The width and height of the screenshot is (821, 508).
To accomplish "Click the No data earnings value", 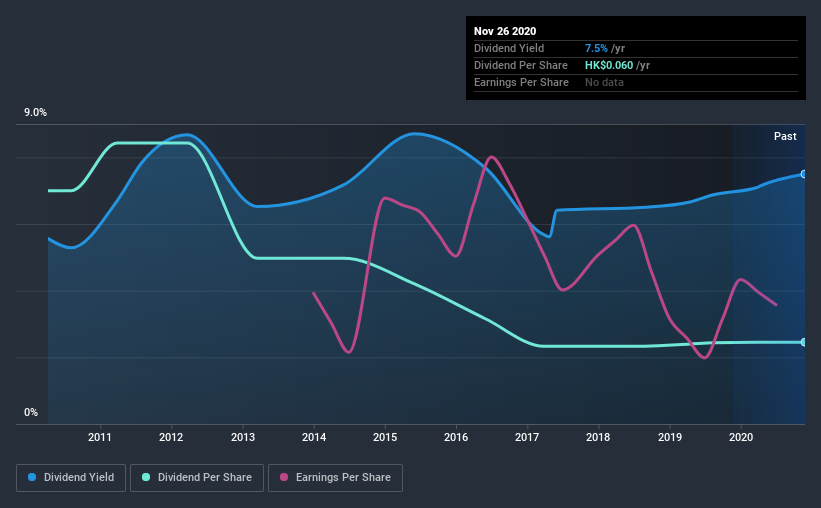I will (x=604, y=82).
